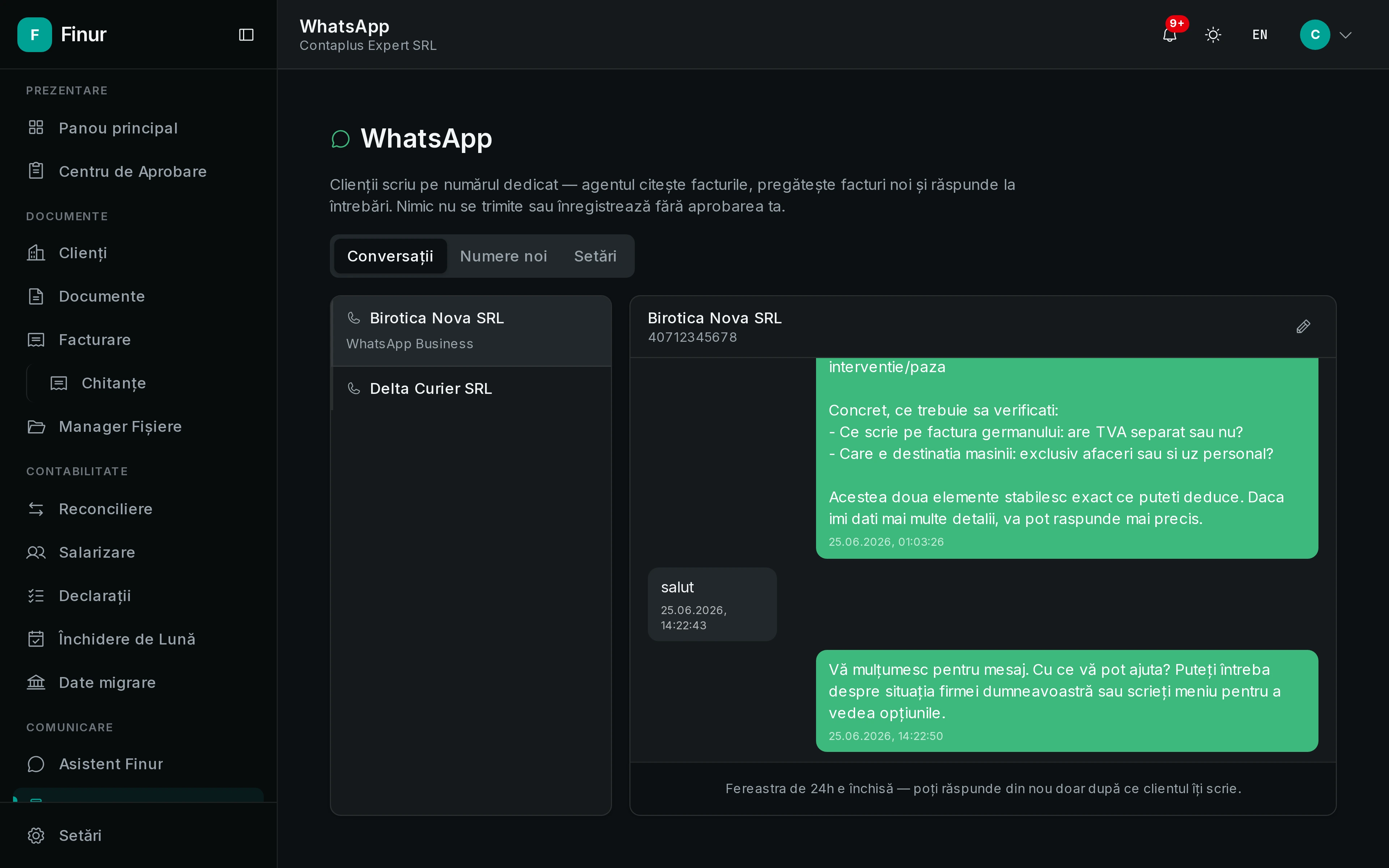Collapse the sidebar panel toggle
1389x868 pixels.
pyautogui.click(x=246, y=35)
